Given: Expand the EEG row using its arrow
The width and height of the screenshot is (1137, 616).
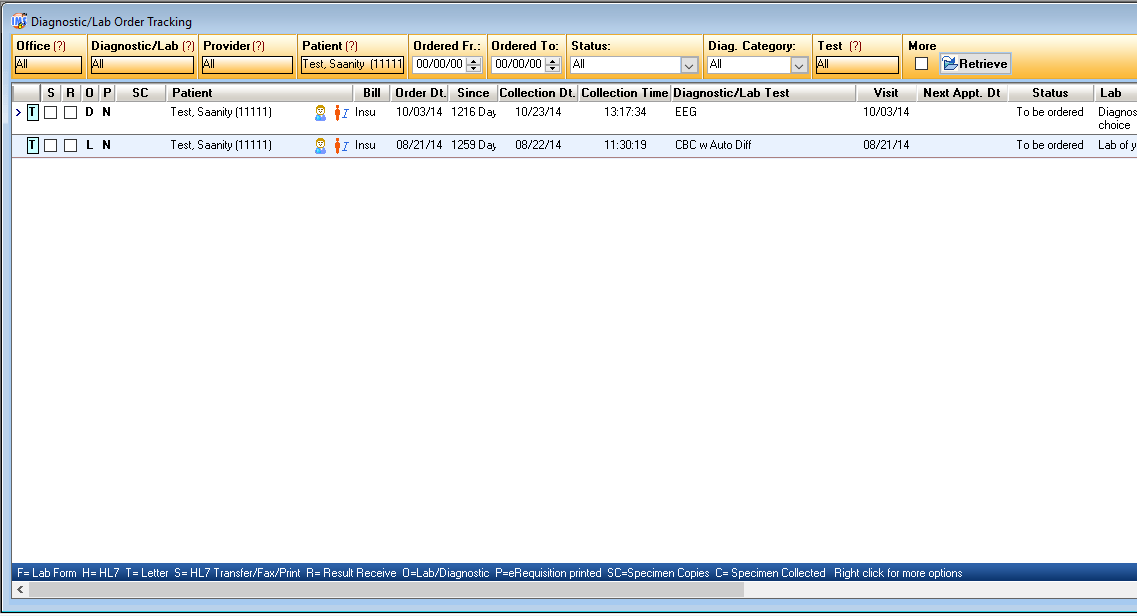Looking at the screenshot, I should (x=17, y=112).
